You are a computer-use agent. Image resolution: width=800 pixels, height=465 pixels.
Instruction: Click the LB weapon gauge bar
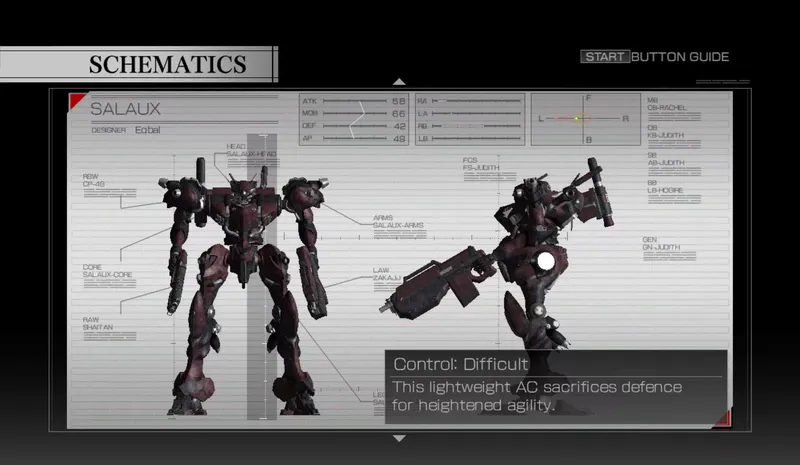476,138
